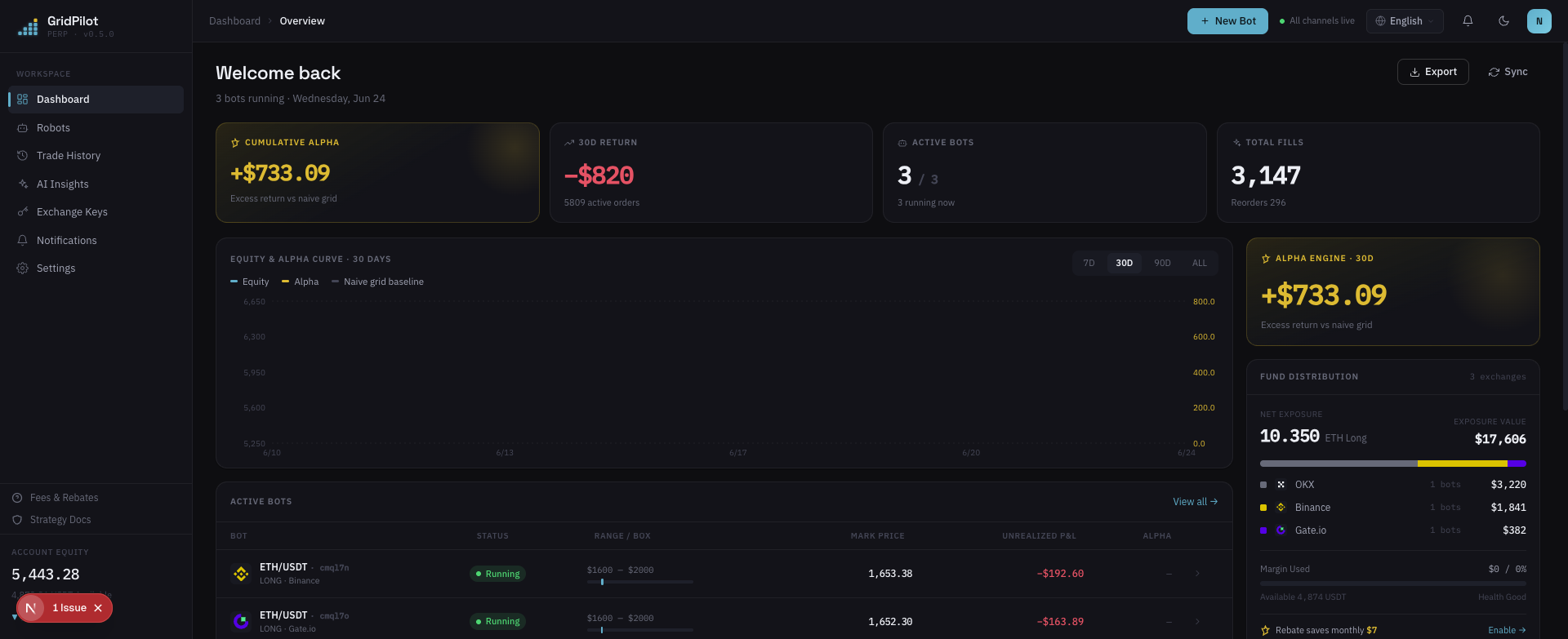The image size is (1568, 639).
Task: Click the purple Gate.io color swatch
Action: tap(1263, 530)
